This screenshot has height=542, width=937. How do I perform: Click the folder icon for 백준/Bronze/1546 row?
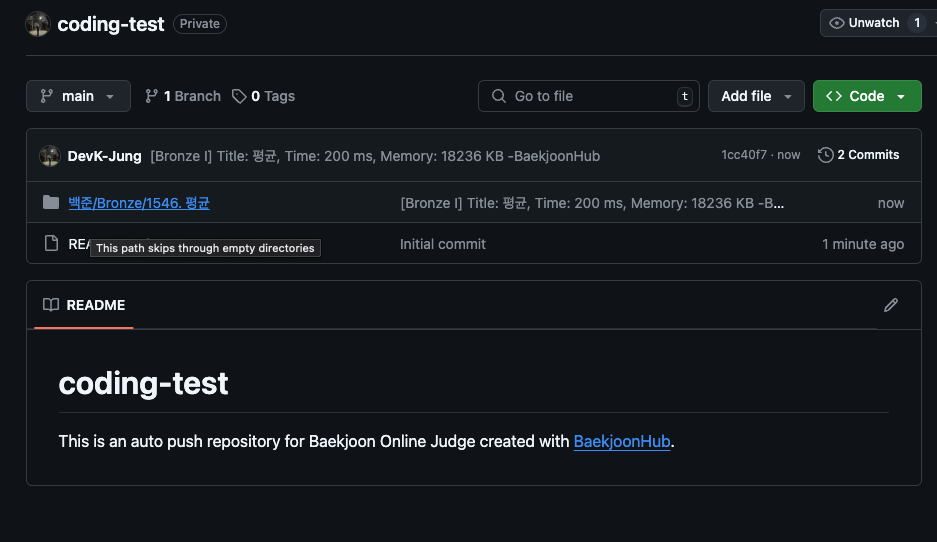point(51,203)
